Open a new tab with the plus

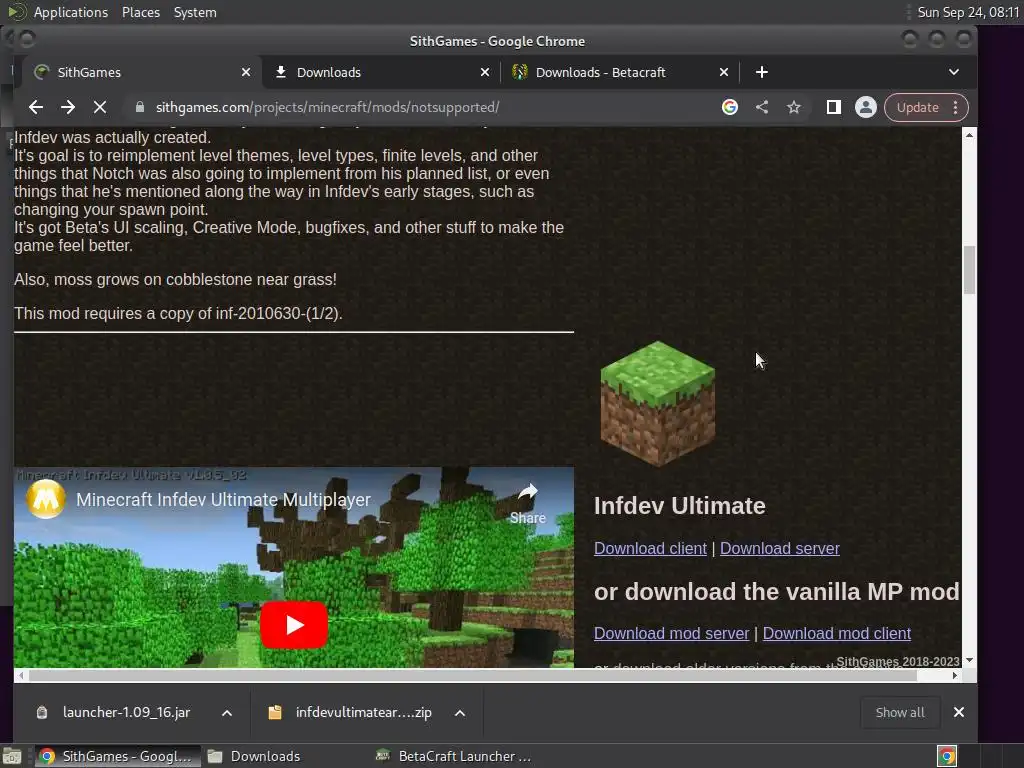[761, 72]
